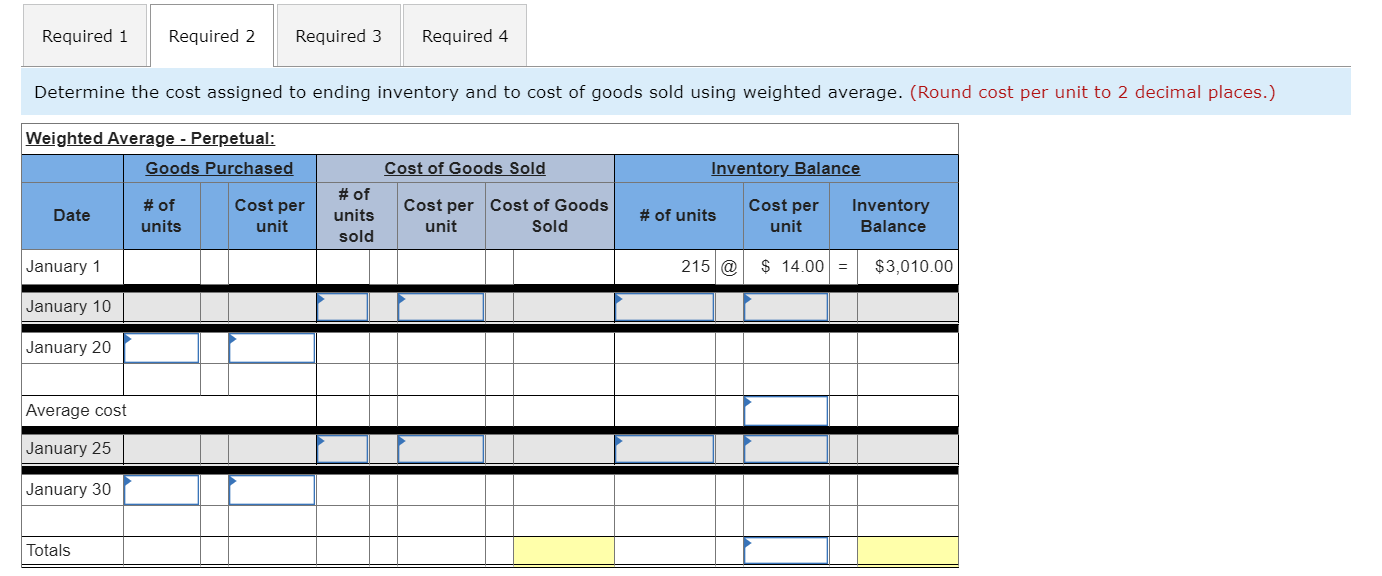Screen dimensions: 1382x576
Task: Click the Average cost per unit input cell
Action: tap(785, 410)
